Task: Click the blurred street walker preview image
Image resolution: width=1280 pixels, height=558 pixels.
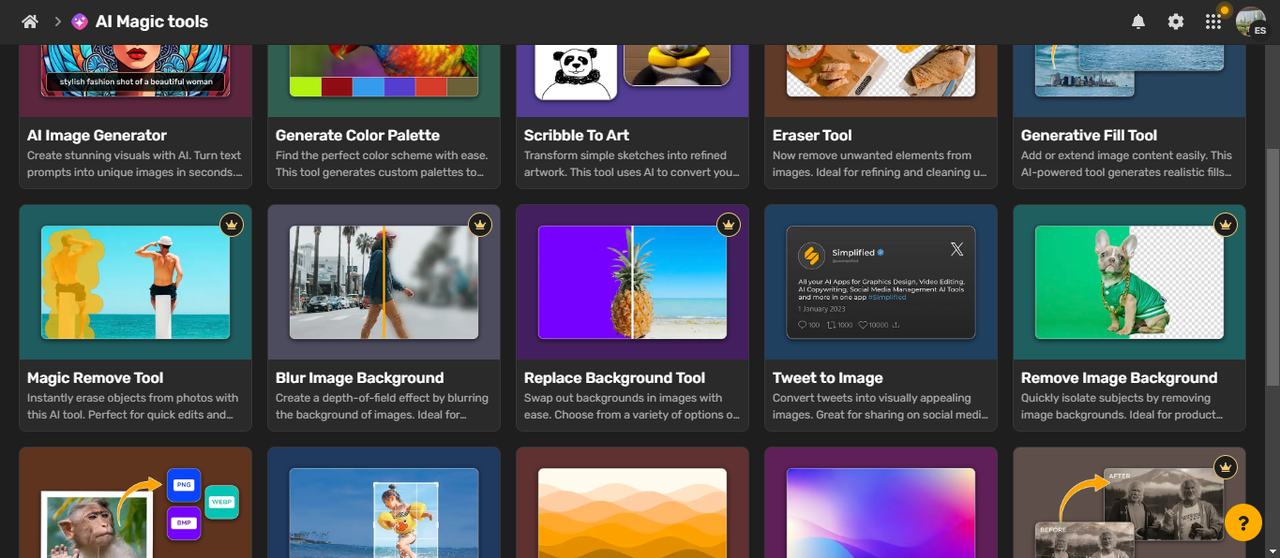Action: pos(384,282)
